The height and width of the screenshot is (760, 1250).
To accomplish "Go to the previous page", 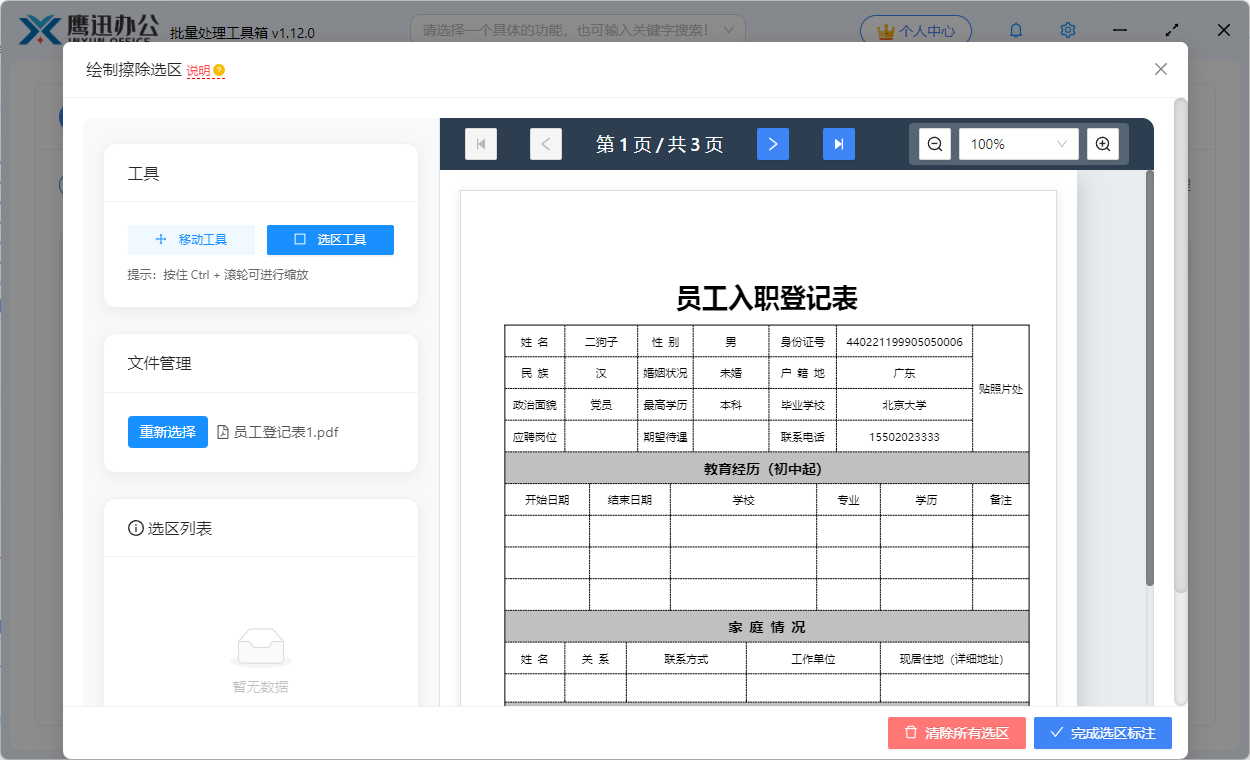I will click(x=546, y=143).
